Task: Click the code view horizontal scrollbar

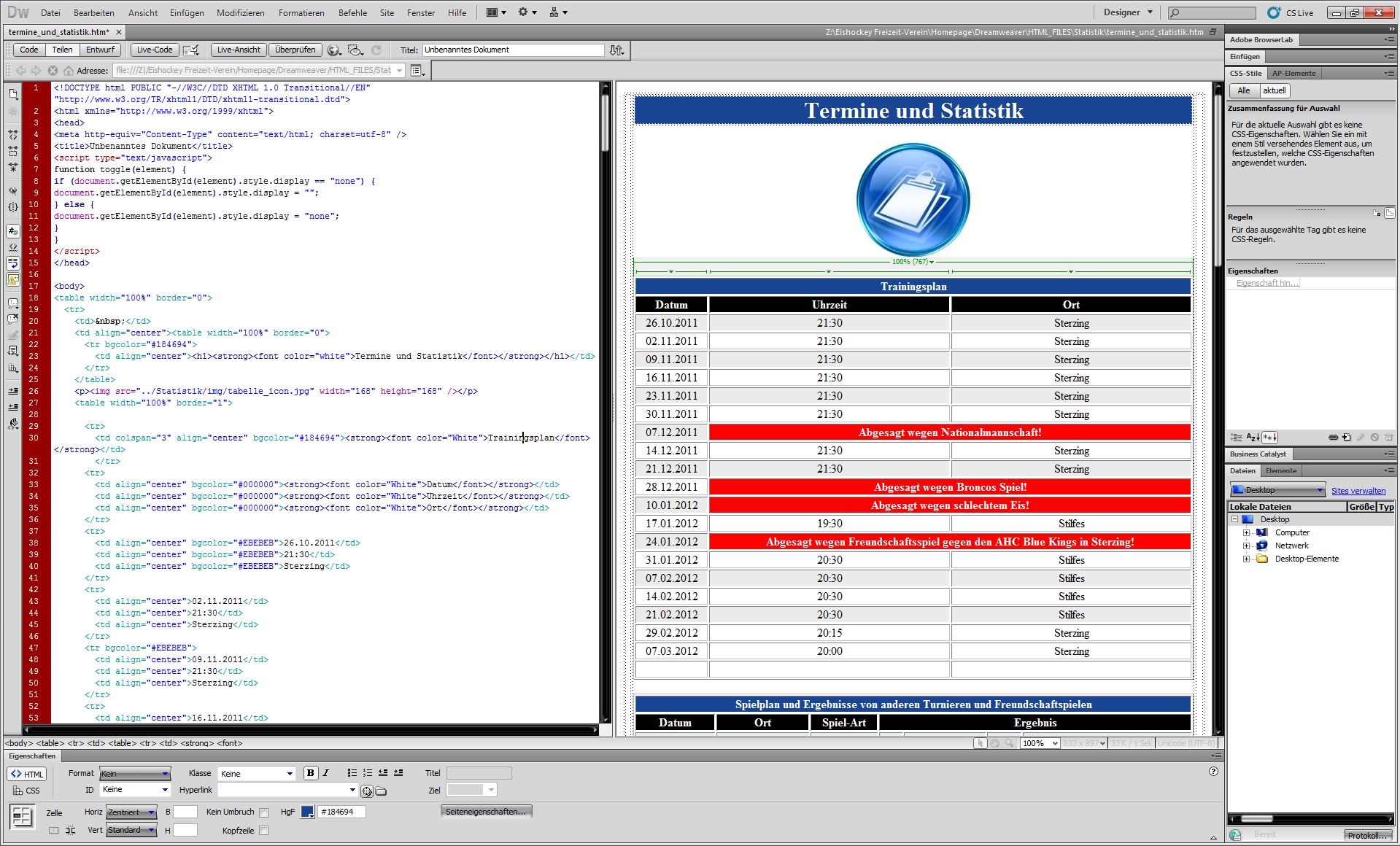Action: (x=312, y=729)
